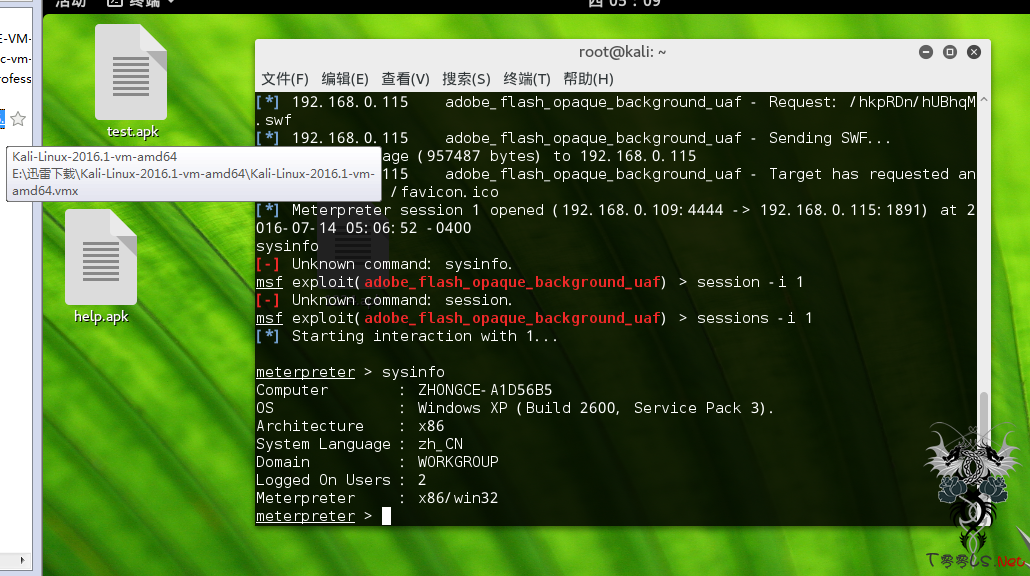Image resolution: width=1030 pixels, height=576 pixels.
Task: Click the OS value "Windows XP (Build 2600, Service Pack 3)."
Action: [596, 408]
